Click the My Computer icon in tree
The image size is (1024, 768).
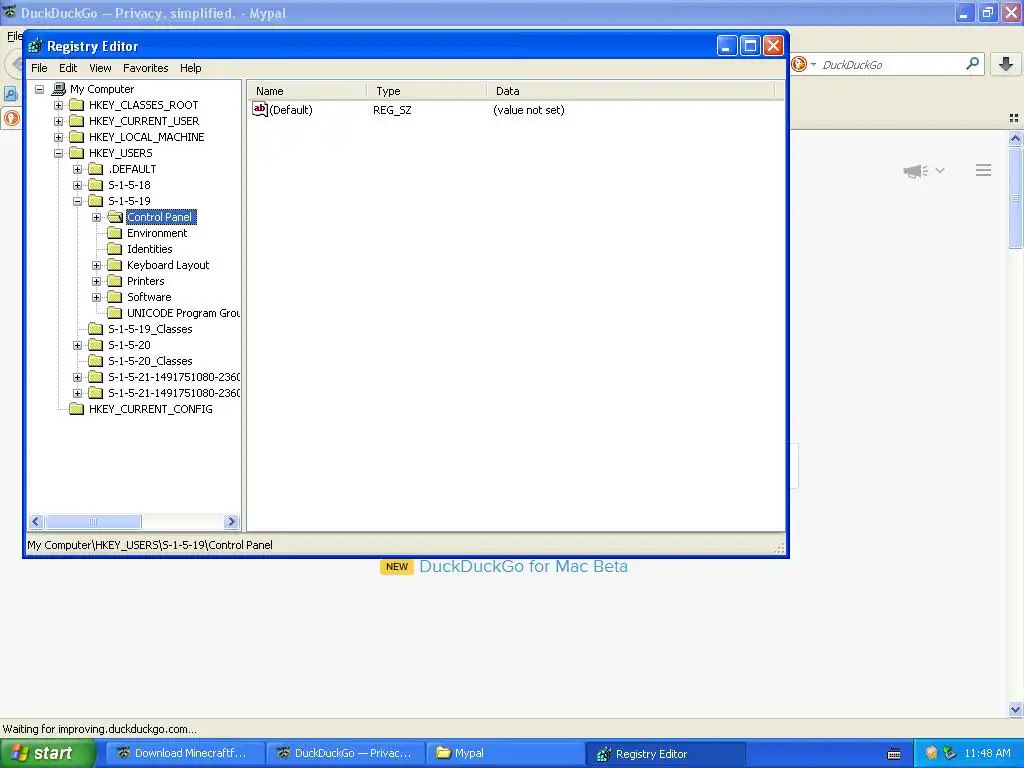(59, 88)
